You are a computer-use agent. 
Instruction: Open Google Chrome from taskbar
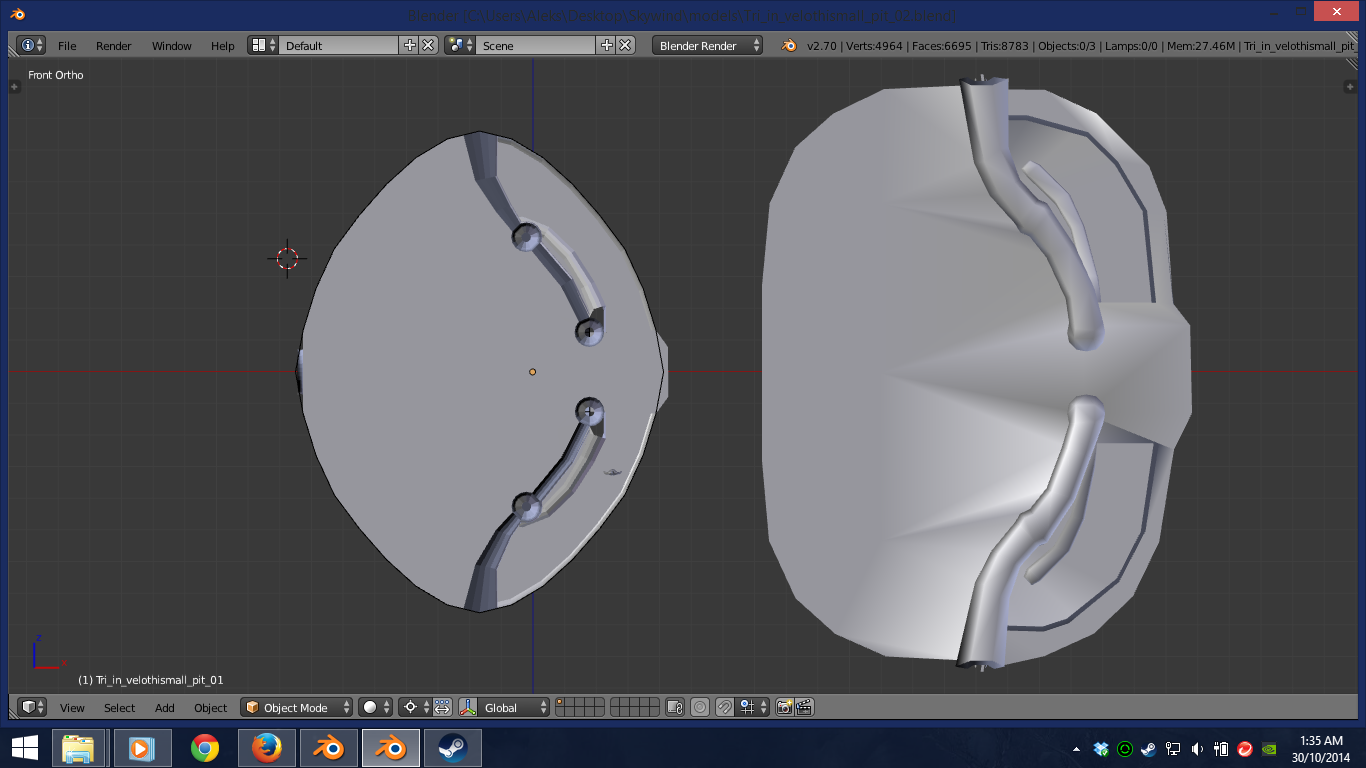click(205, 748)
